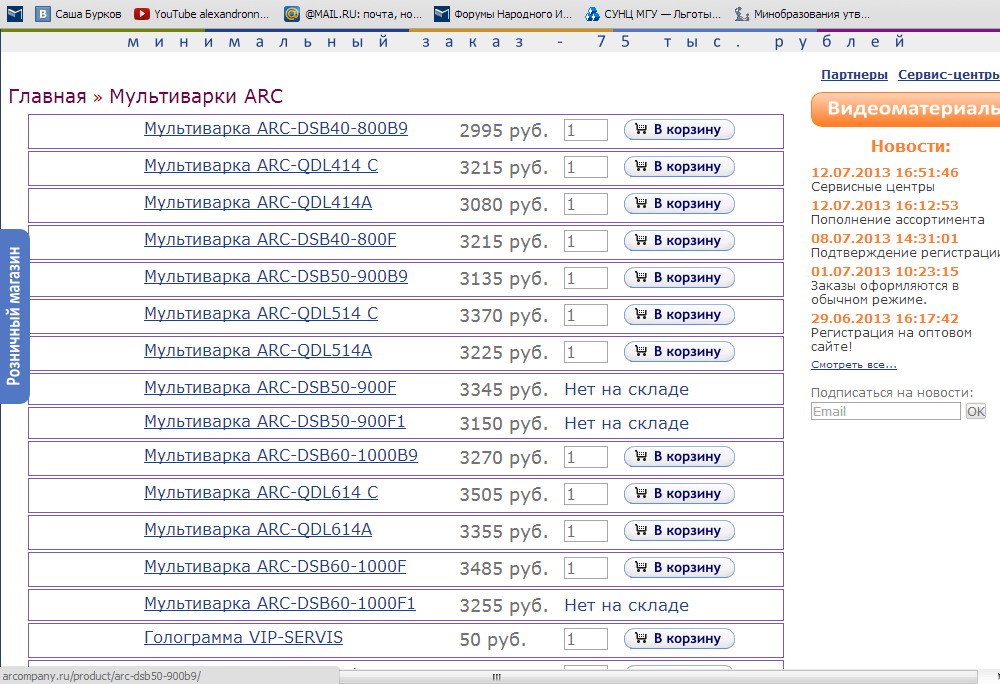Screen dimensions: 1000x684
Task: Click quantity field for ARC-DSB60-1000B9
Action: coord(585,457)
